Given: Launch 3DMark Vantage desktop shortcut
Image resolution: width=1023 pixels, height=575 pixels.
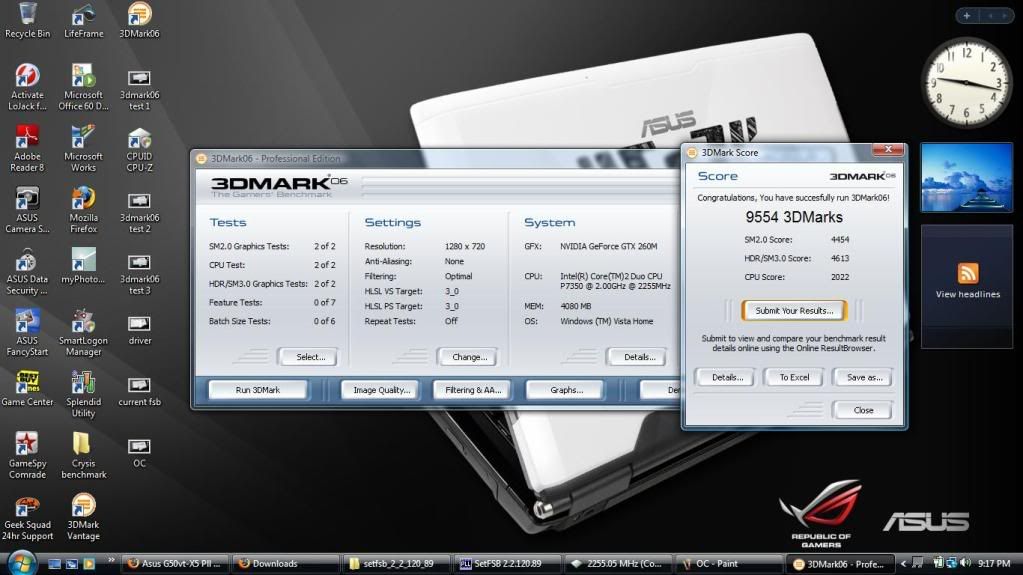Looking at the screenshot, I should [x=84, y=517].
